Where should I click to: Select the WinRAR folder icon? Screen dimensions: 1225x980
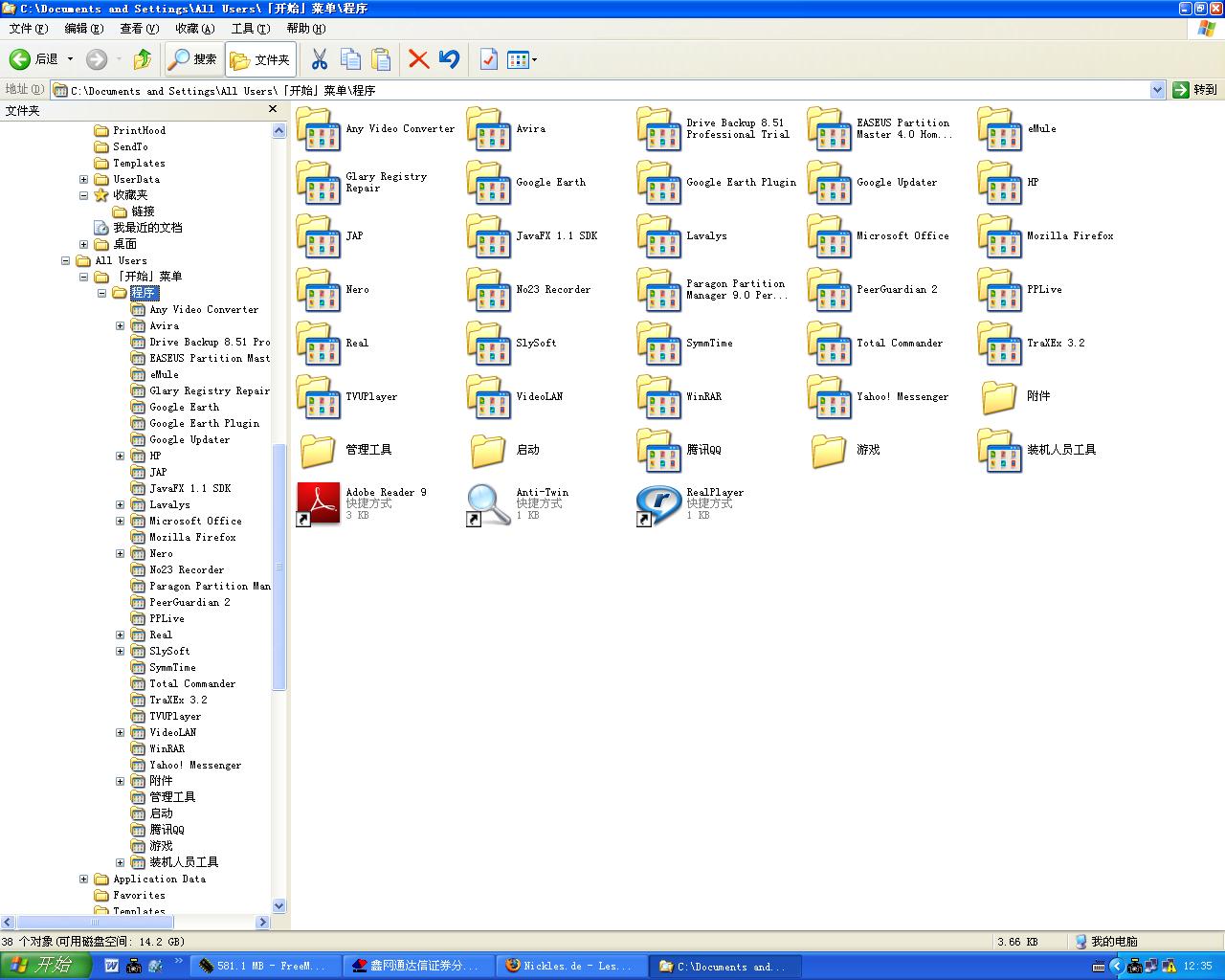click(658, 396)
